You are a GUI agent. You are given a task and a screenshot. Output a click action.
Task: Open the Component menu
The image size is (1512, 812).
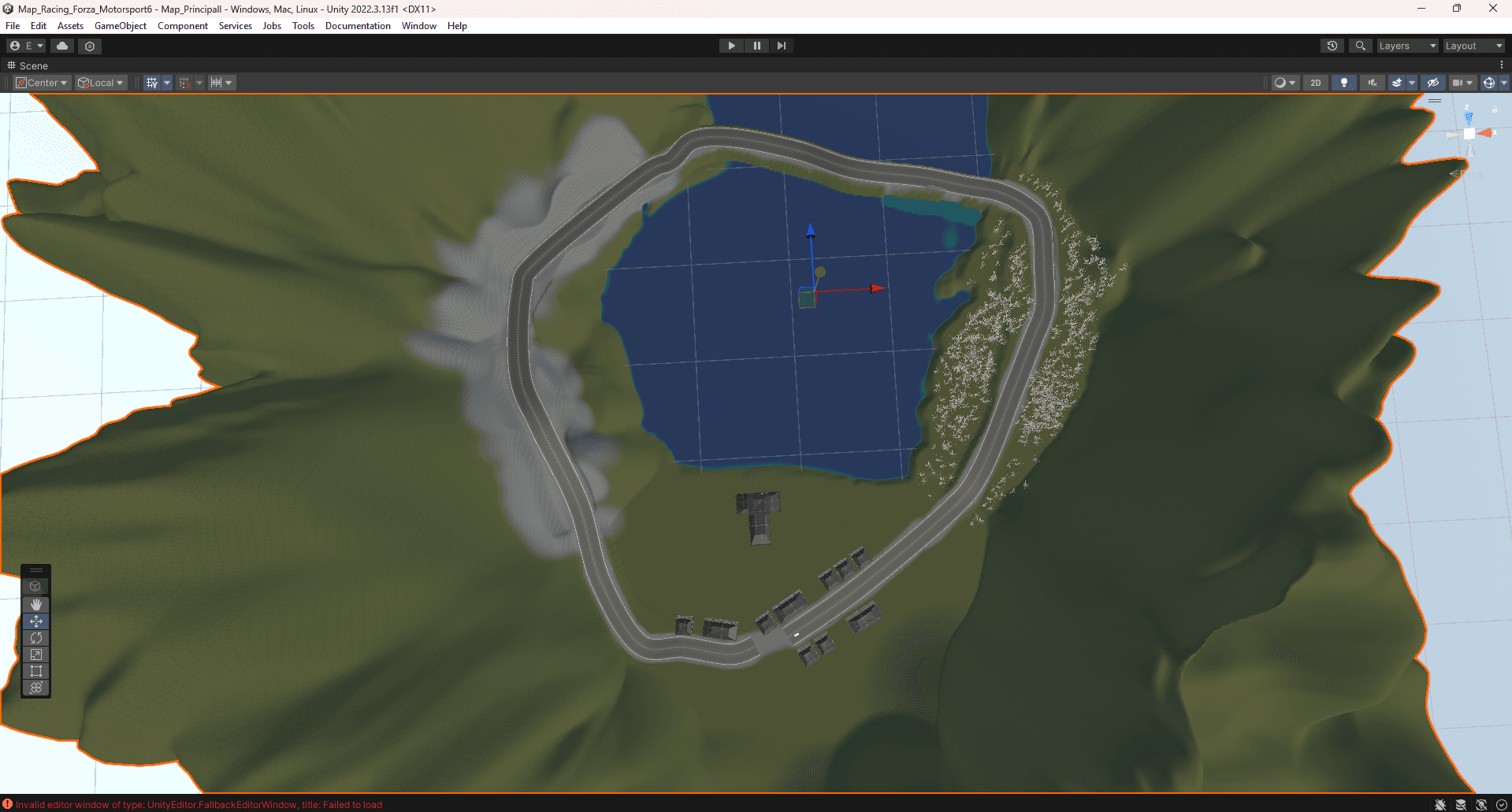click(183, 26)
